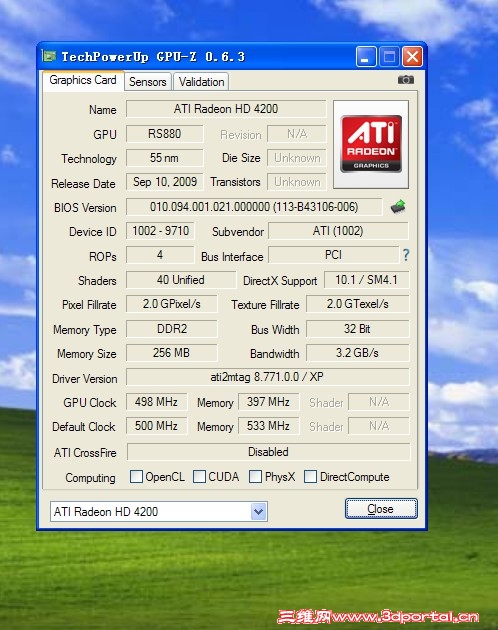Click the ATI Radeon Graphics logo
Viewport: 498px width, 630px height.
click(x=371, y=144)
